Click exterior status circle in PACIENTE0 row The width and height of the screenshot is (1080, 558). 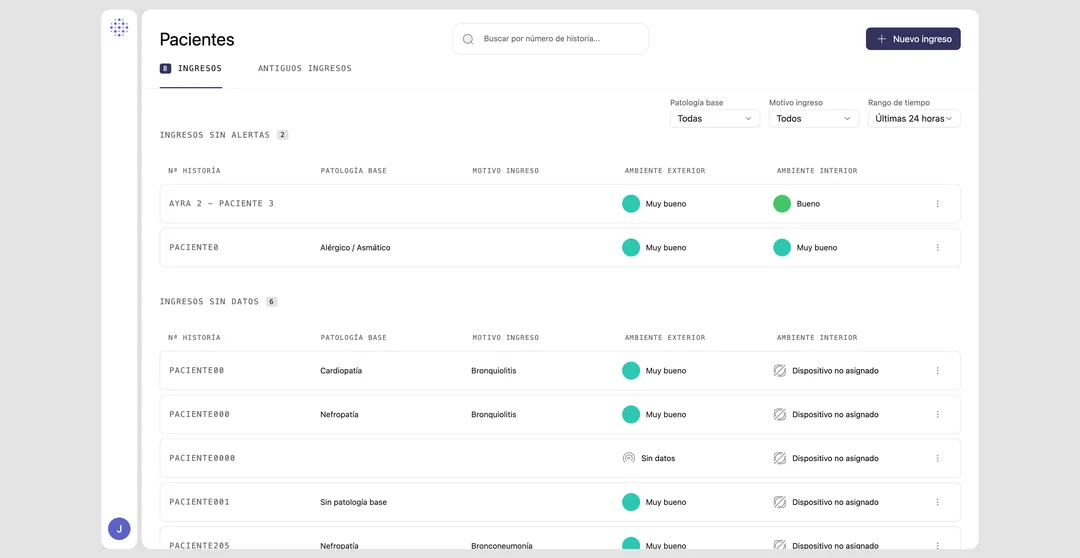click(x=631, y=247)
